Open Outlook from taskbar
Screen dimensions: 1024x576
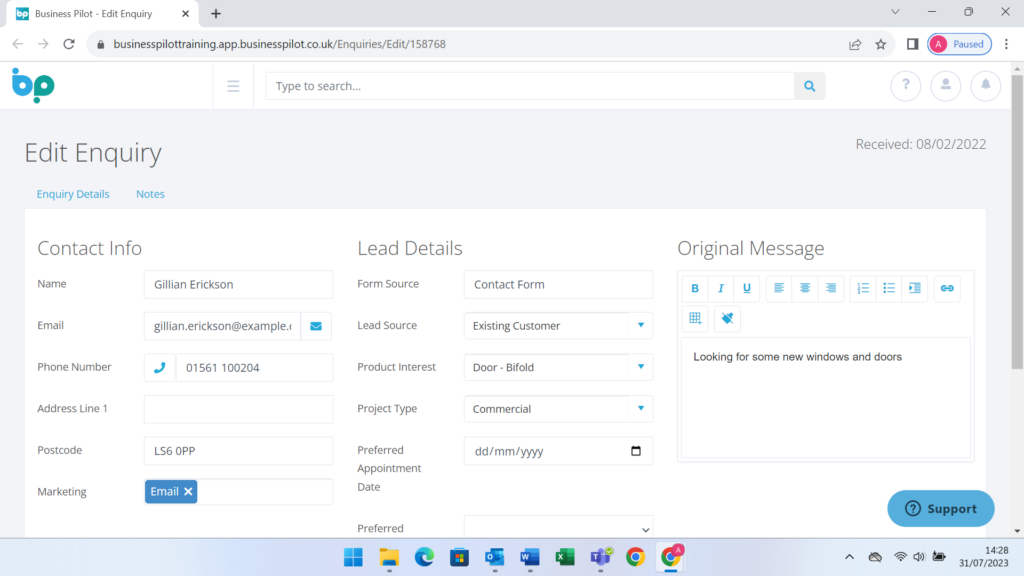494,557
